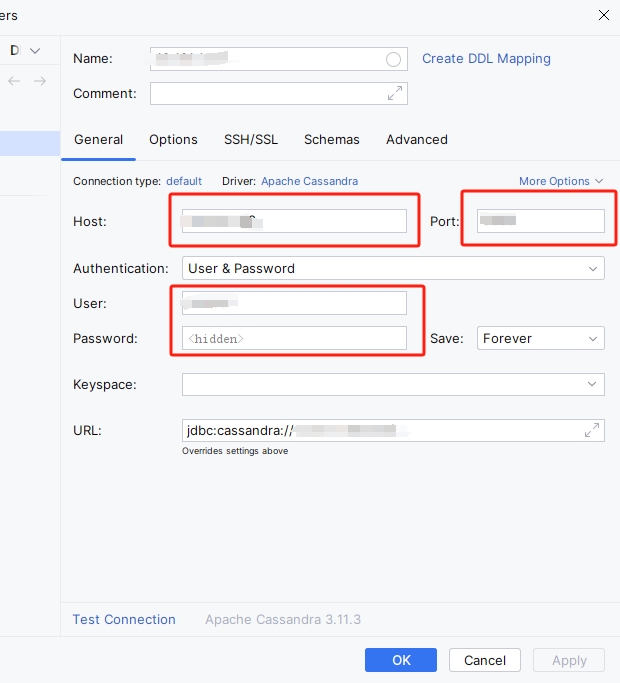Switch to the General tab
The height and width of the screenshot is (683, 620).
point(98,139)
